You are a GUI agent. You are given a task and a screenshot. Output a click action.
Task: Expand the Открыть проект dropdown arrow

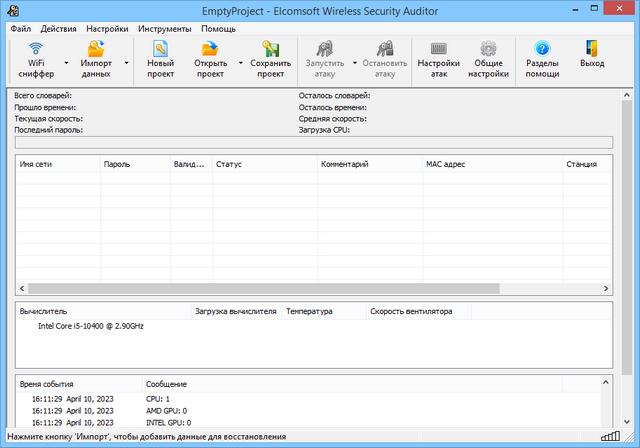(x=240, y=61)
